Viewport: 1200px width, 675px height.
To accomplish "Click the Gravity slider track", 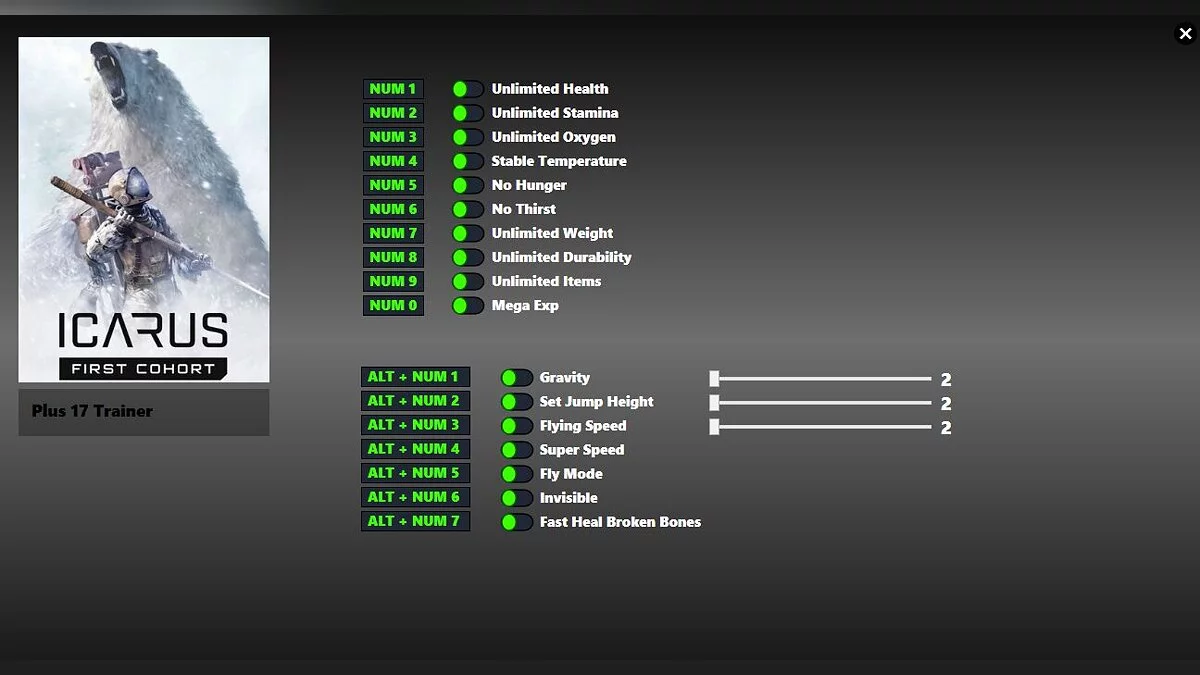I will click(822, 379).
